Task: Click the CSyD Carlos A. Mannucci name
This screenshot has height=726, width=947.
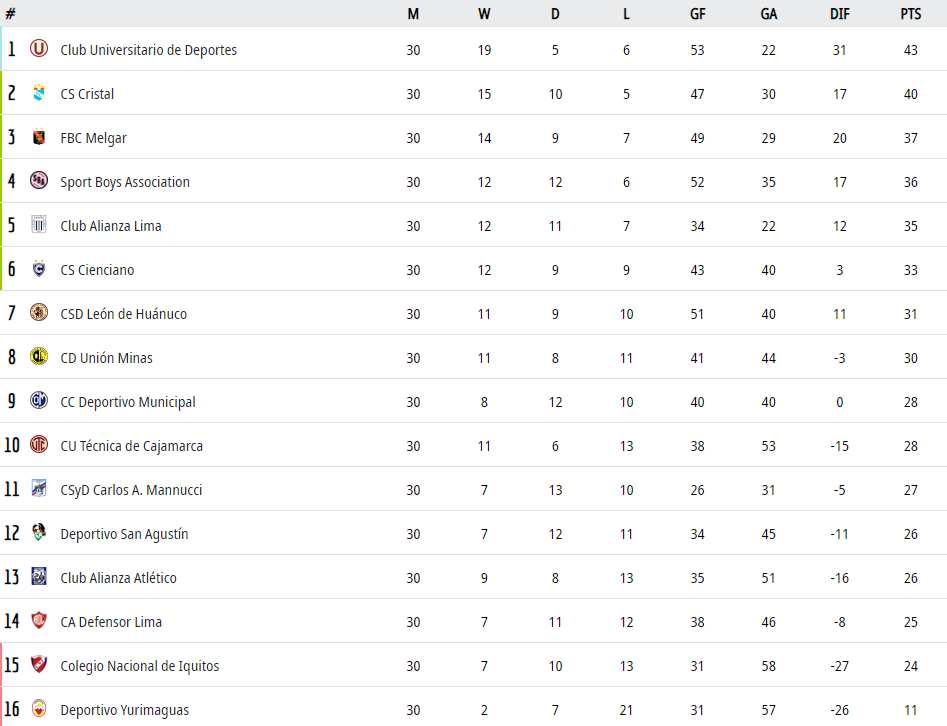Action: [131, 490]
